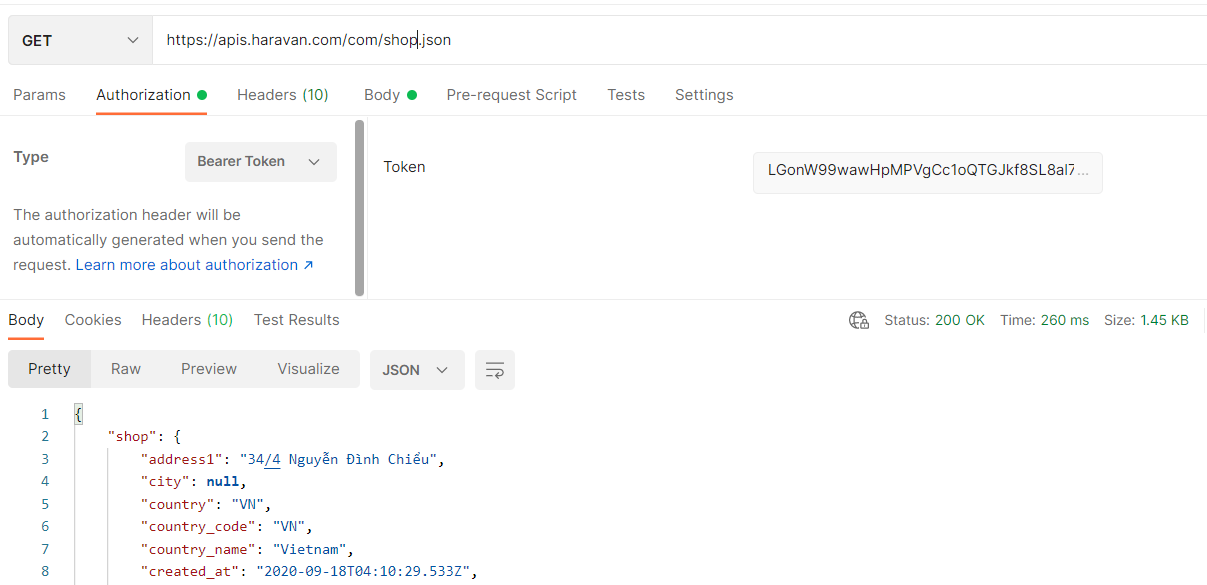Open the Pre-request Script tab
This screenshot has width=1207, height=585.
(x=511, y=95)
